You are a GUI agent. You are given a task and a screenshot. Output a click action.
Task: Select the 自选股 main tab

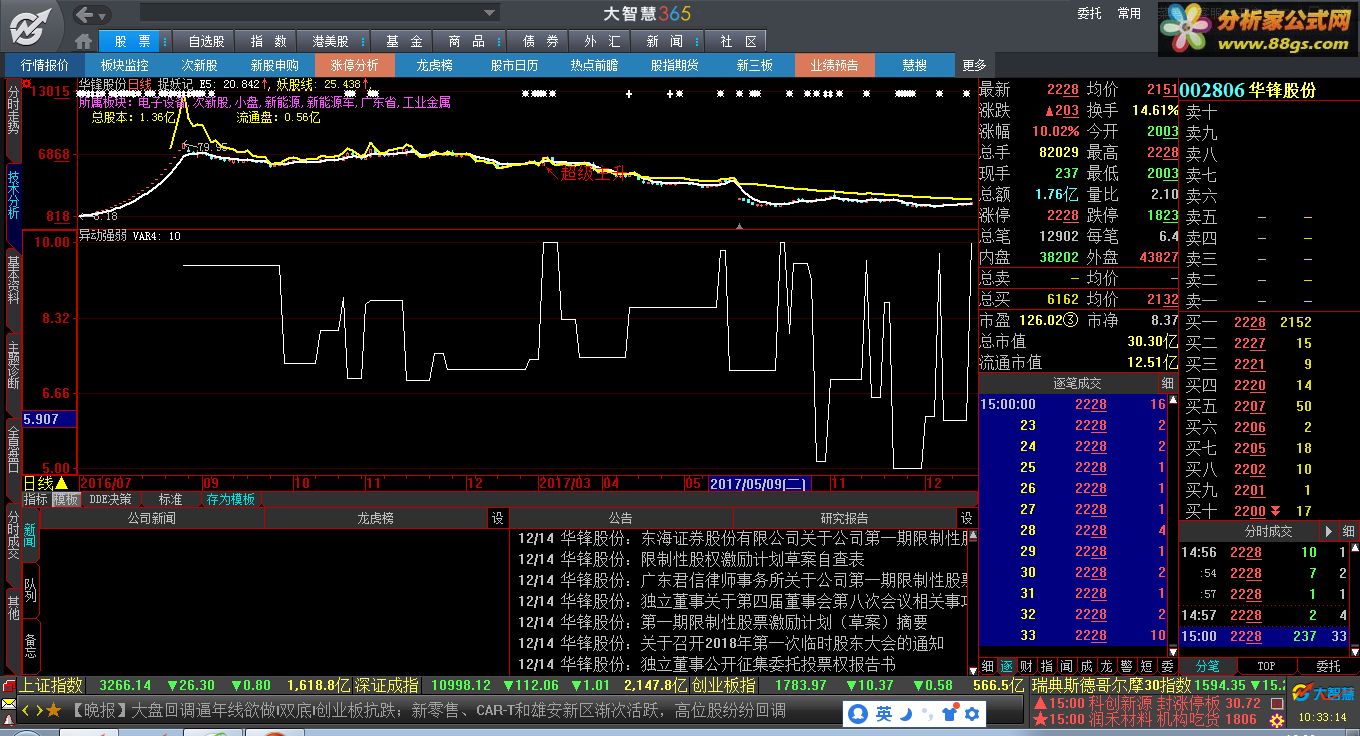point(206,41)
